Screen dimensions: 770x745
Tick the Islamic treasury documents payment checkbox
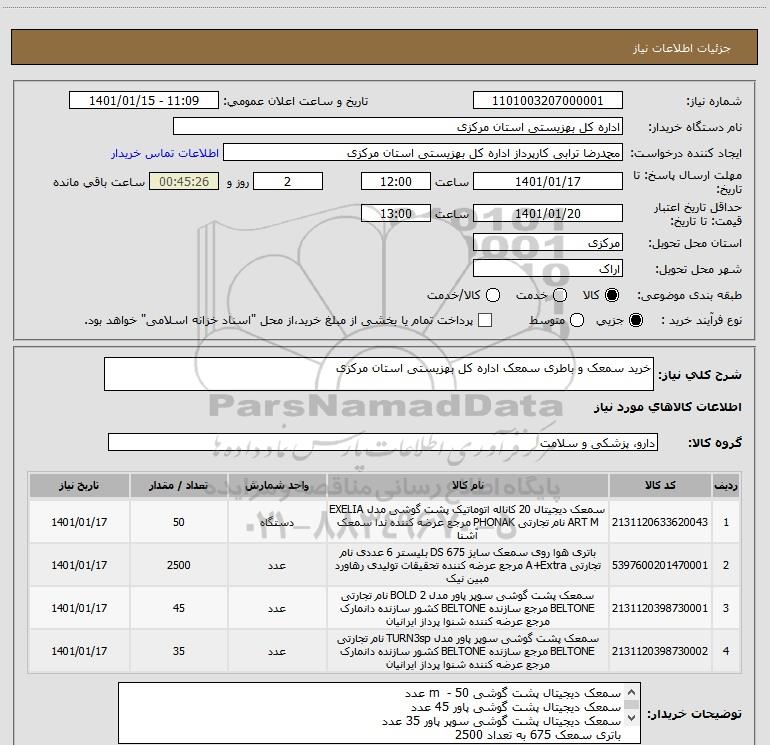tap(485, 320)
